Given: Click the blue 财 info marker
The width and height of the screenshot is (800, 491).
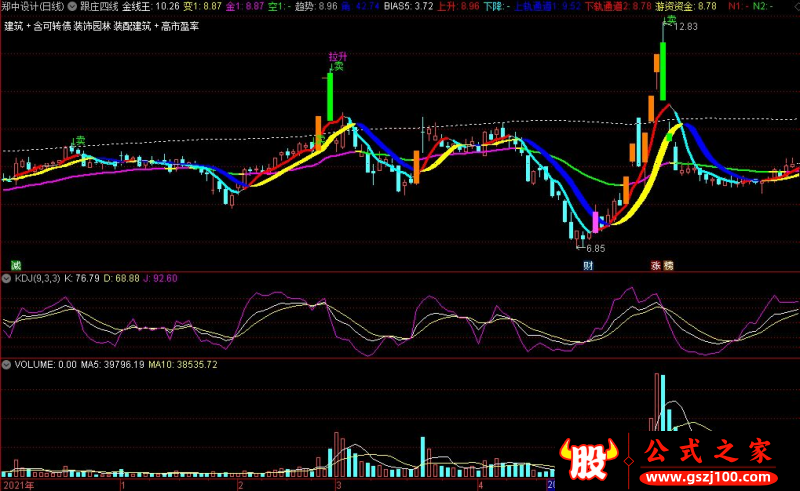Looking at the screenshot, I should click(x=588, y=265).
